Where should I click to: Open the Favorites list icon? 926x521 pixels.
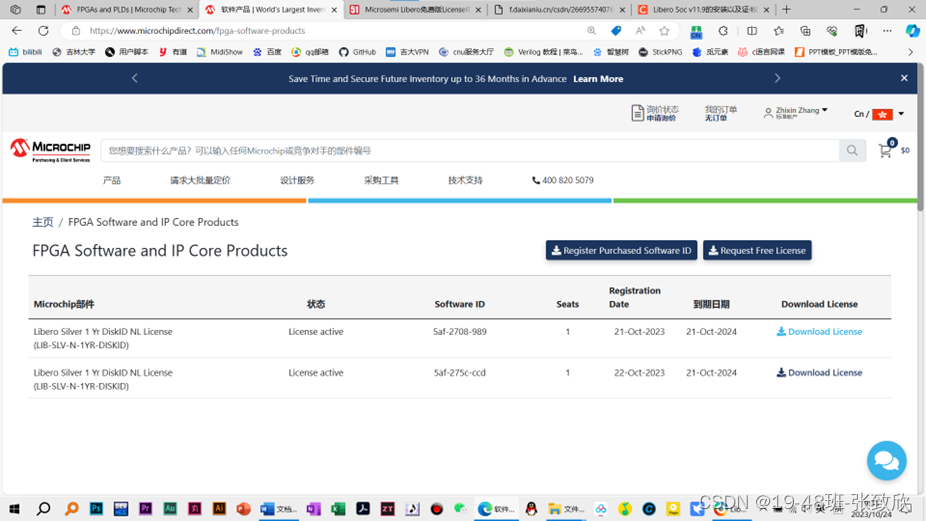click(x=779, y=31)
